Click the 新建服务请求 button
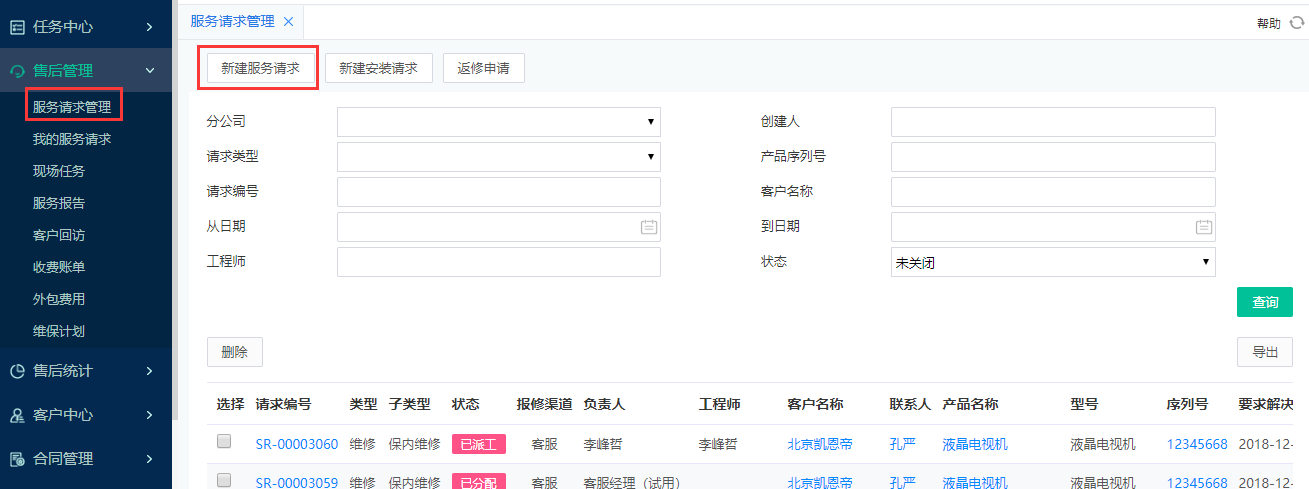Screen dimensions: 1309x489 click(x=259, y=68)
